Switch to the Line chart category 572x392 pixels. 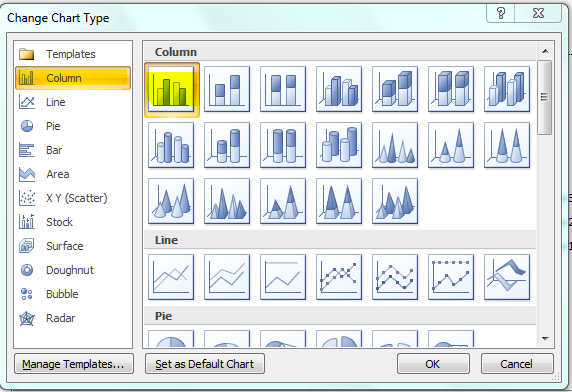(x=73, y=102)
